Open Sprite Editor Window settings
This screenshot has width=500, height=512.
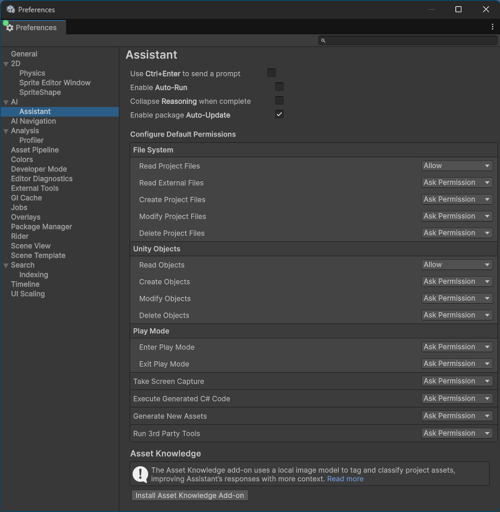click(x=55, y=83)
